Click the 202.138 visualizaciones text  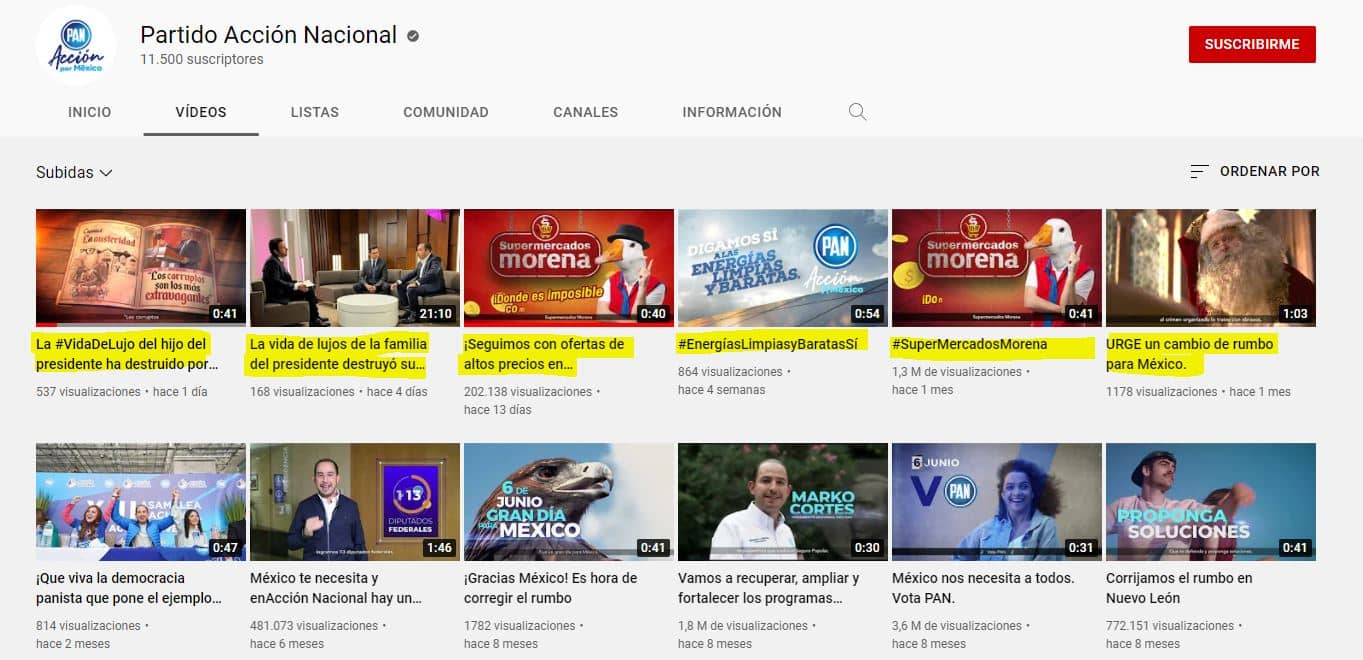528,392
